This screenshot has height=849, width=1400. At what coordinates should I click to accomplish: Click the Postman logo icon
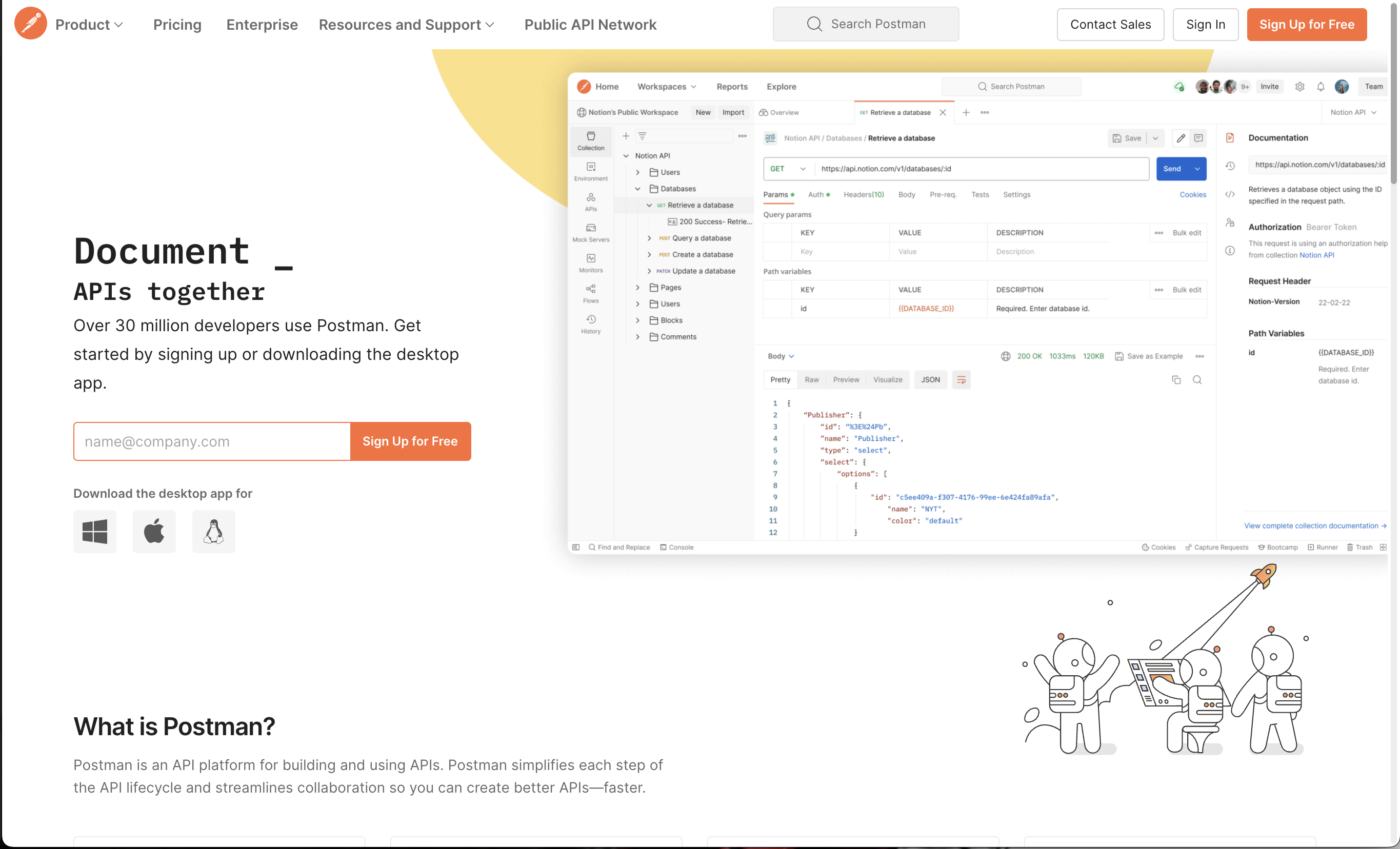30,24
